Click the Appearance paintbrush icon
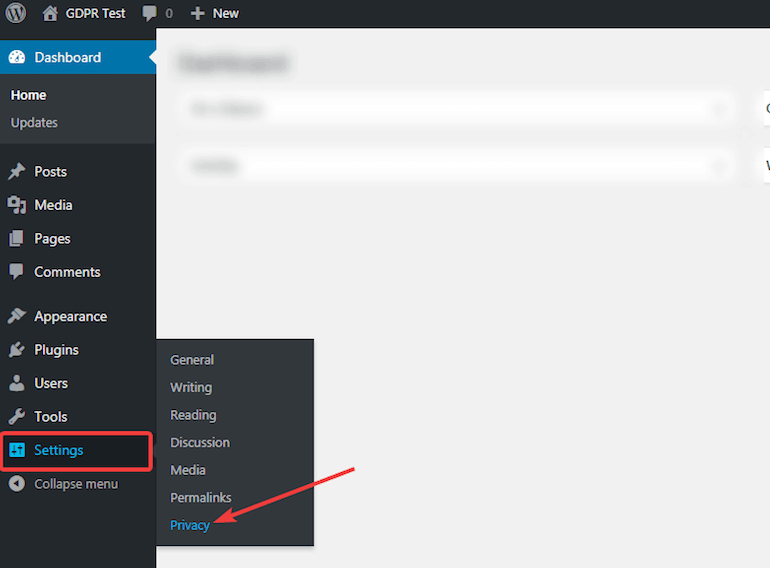 (x=17, y=316)
